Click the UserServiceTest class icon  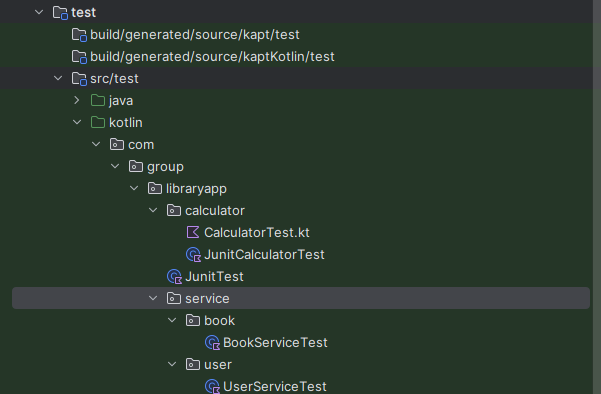212,386
